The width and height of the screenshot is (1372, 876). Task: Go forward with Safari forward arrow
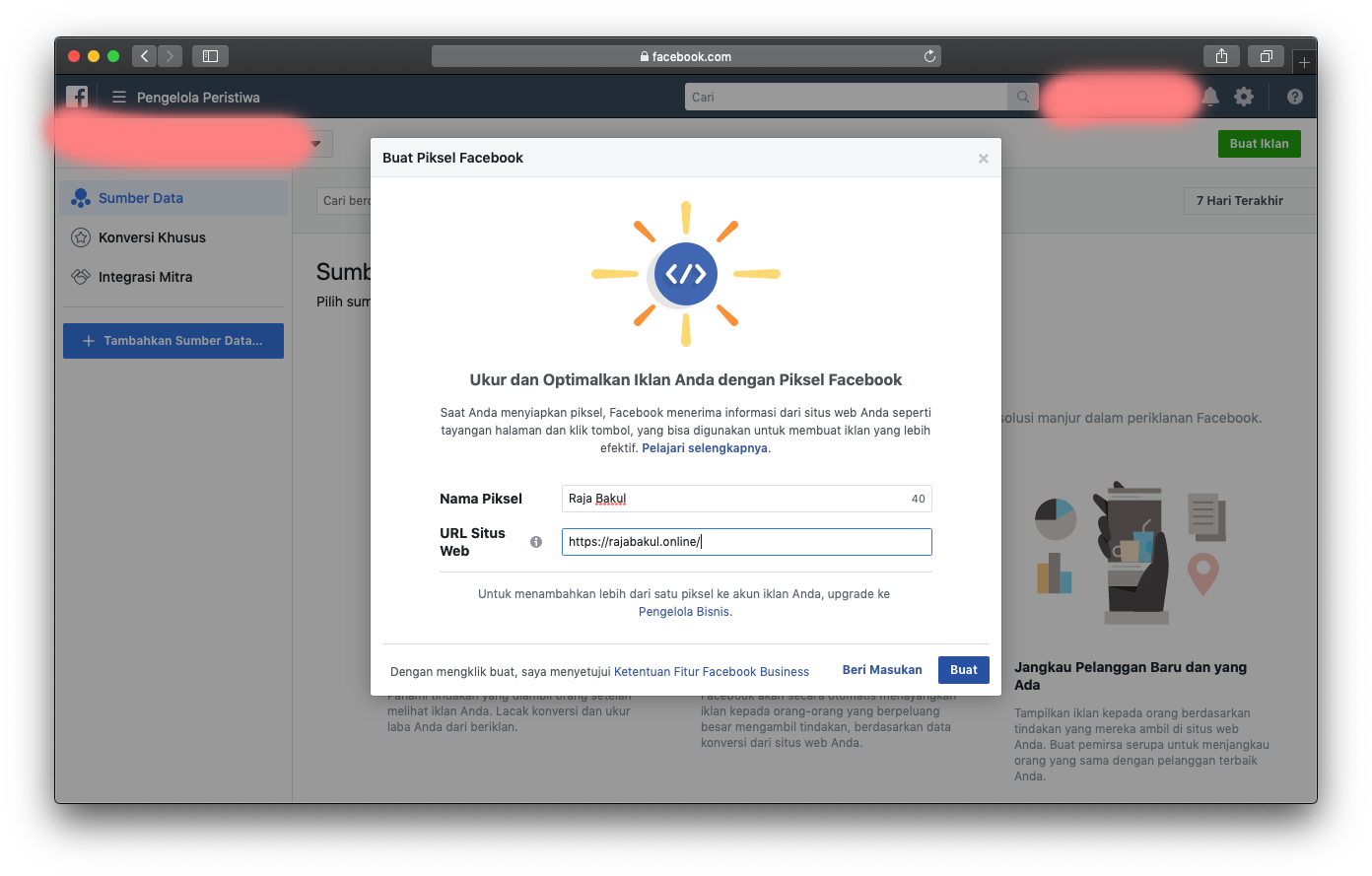[x=170, y=56]
